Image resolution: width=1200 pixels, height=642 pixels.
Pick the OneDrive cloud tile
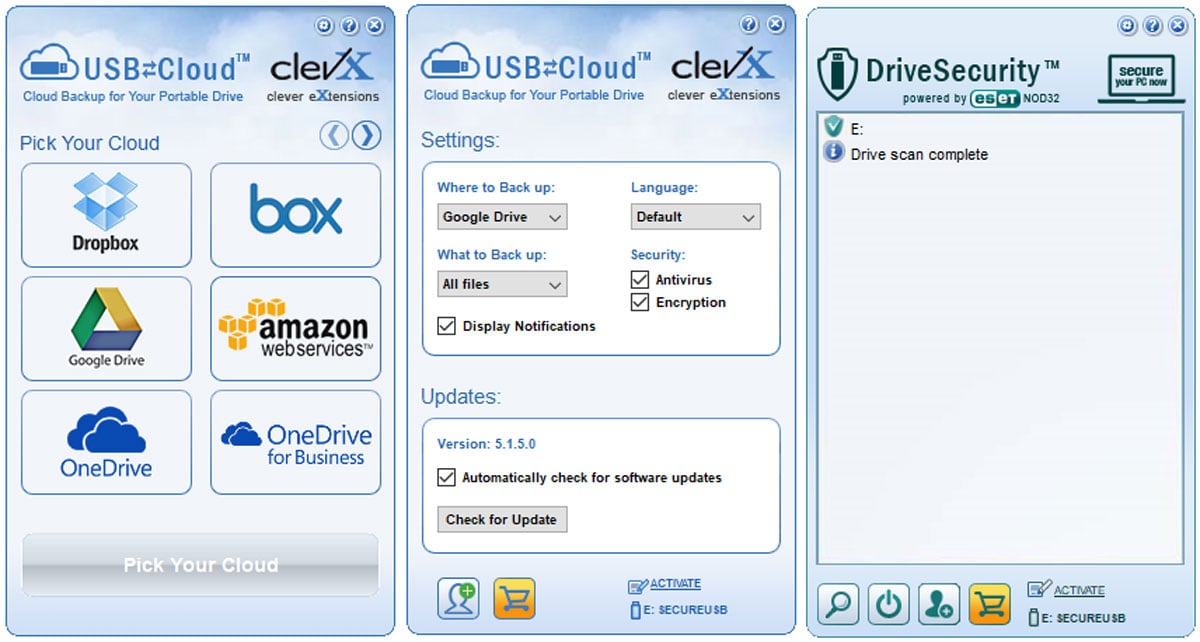click(106, 442)
